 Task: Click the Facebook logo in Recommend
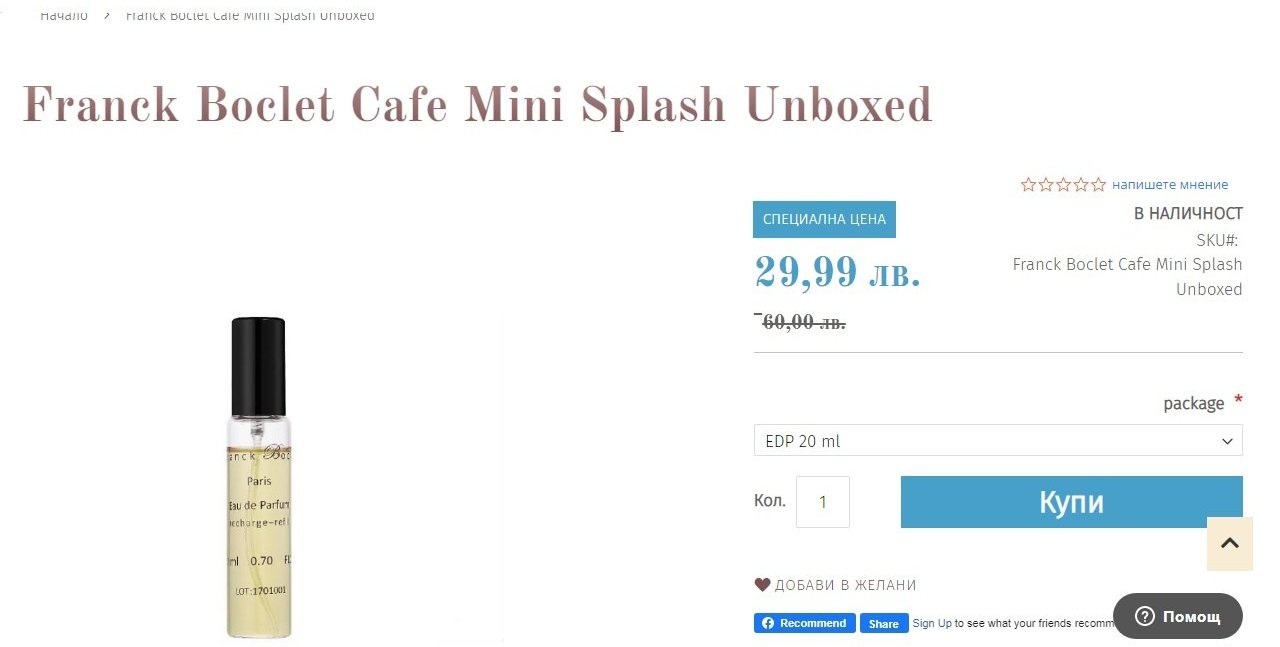tap(768, 623)
